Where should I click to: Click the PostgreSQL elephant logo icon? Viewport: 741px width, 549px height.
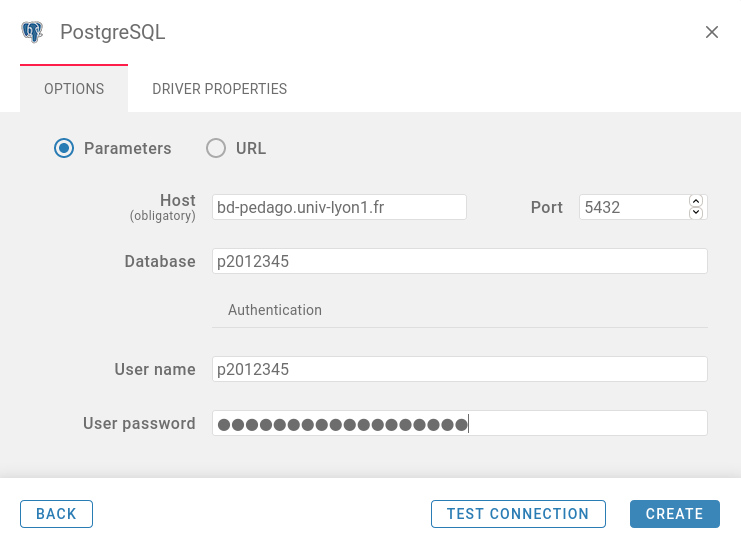coord(32,32)
